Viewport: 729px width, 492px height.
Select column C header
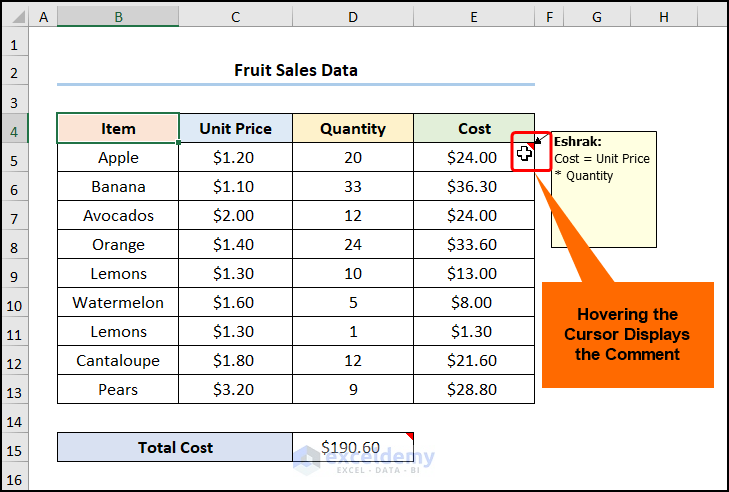pyautogui.click(x=236, y=17)
